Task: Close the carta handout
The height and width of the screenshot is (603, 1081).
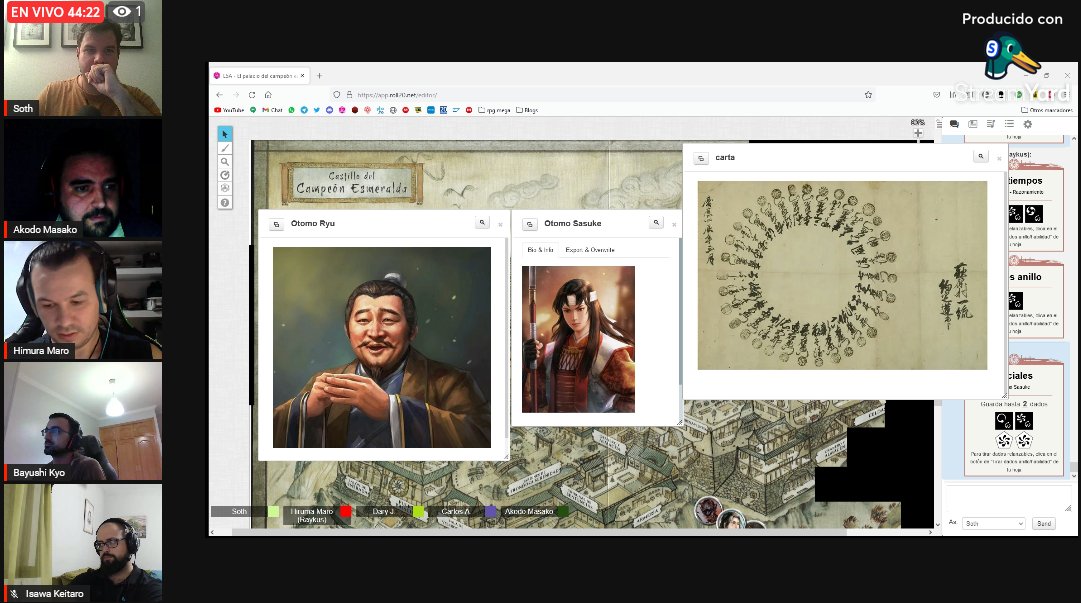Action: click(x=999, y=159)
